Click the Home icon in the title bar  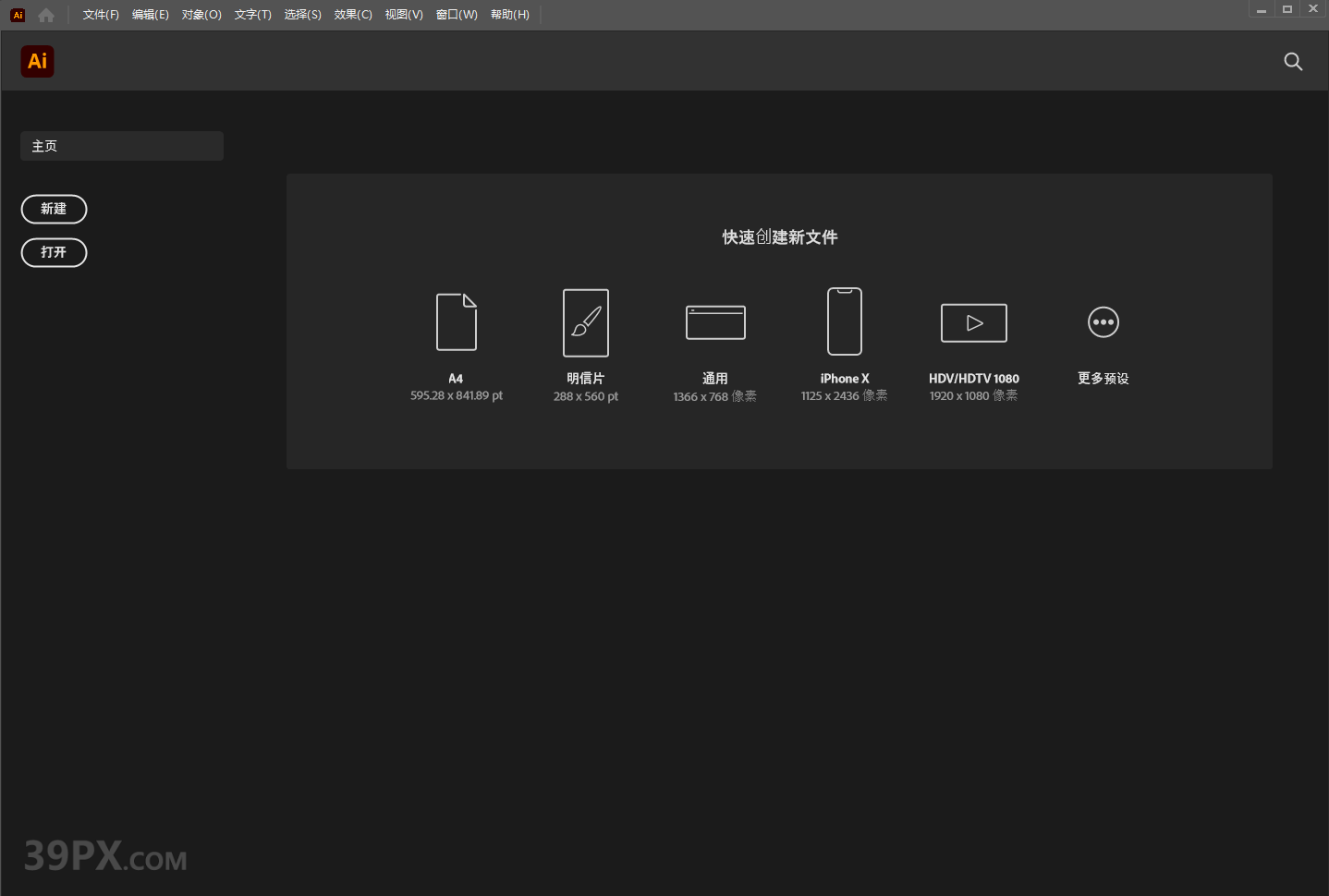click(x=46, y=15)
